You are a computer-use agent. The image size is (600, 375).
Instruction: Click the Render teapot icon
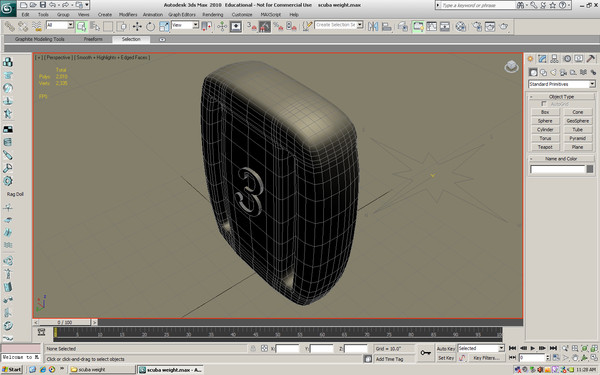click(x=504, y=26)
